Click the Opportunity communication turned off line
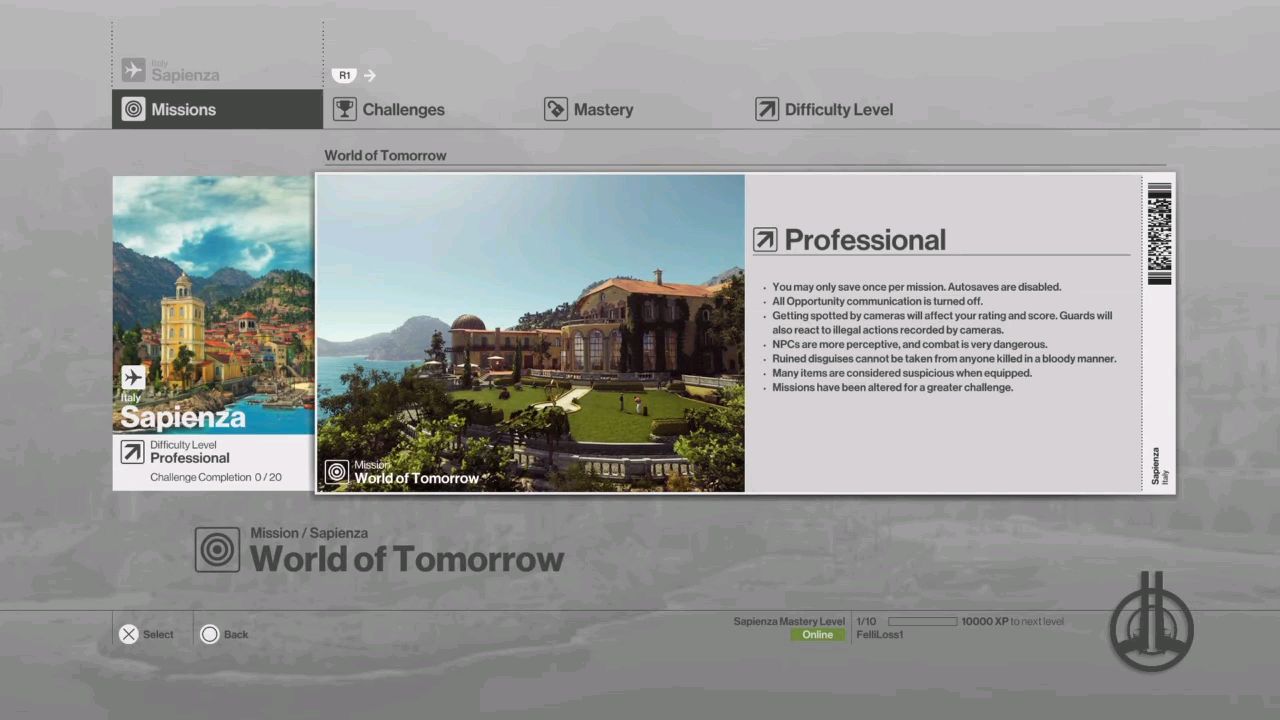Screen dimensions: 1280x720 coord(877,301)
